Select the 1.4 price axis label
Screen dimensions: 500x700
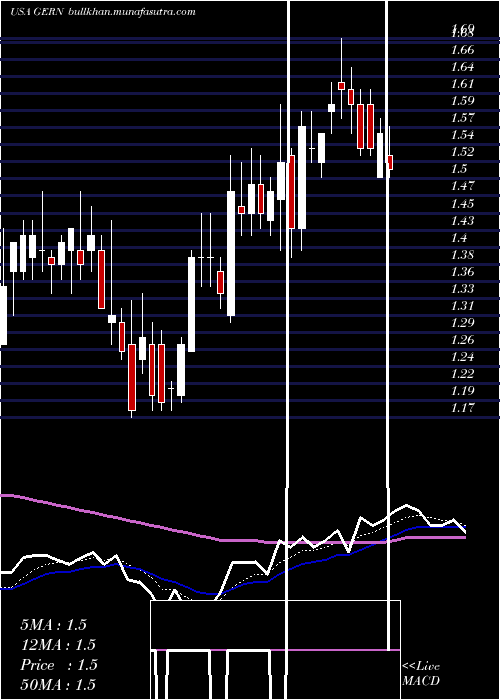tap(460, 238)
